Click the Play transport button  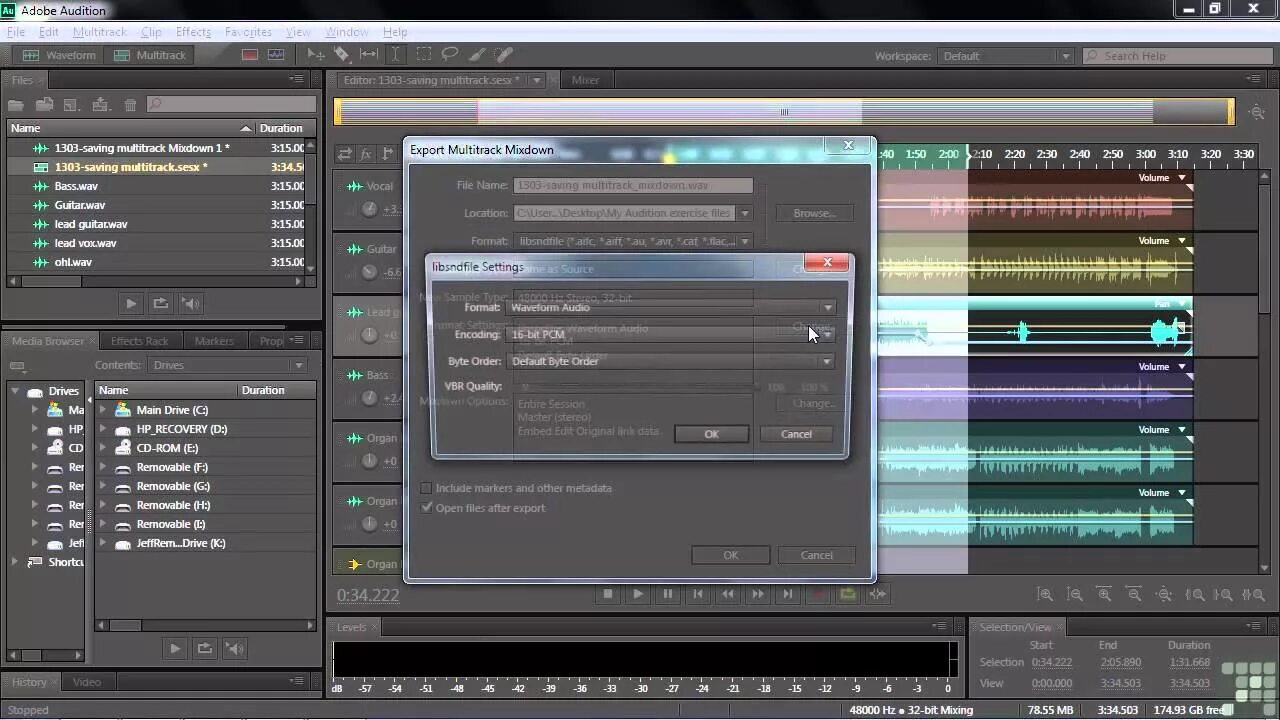click(637, 594)
